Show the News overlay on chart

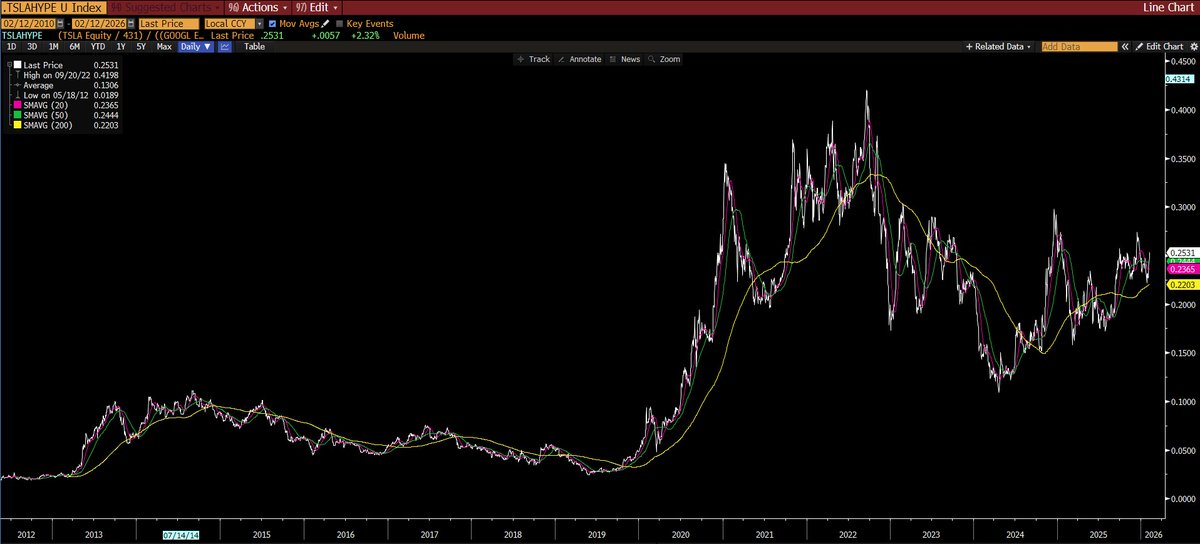click(624, 59)
